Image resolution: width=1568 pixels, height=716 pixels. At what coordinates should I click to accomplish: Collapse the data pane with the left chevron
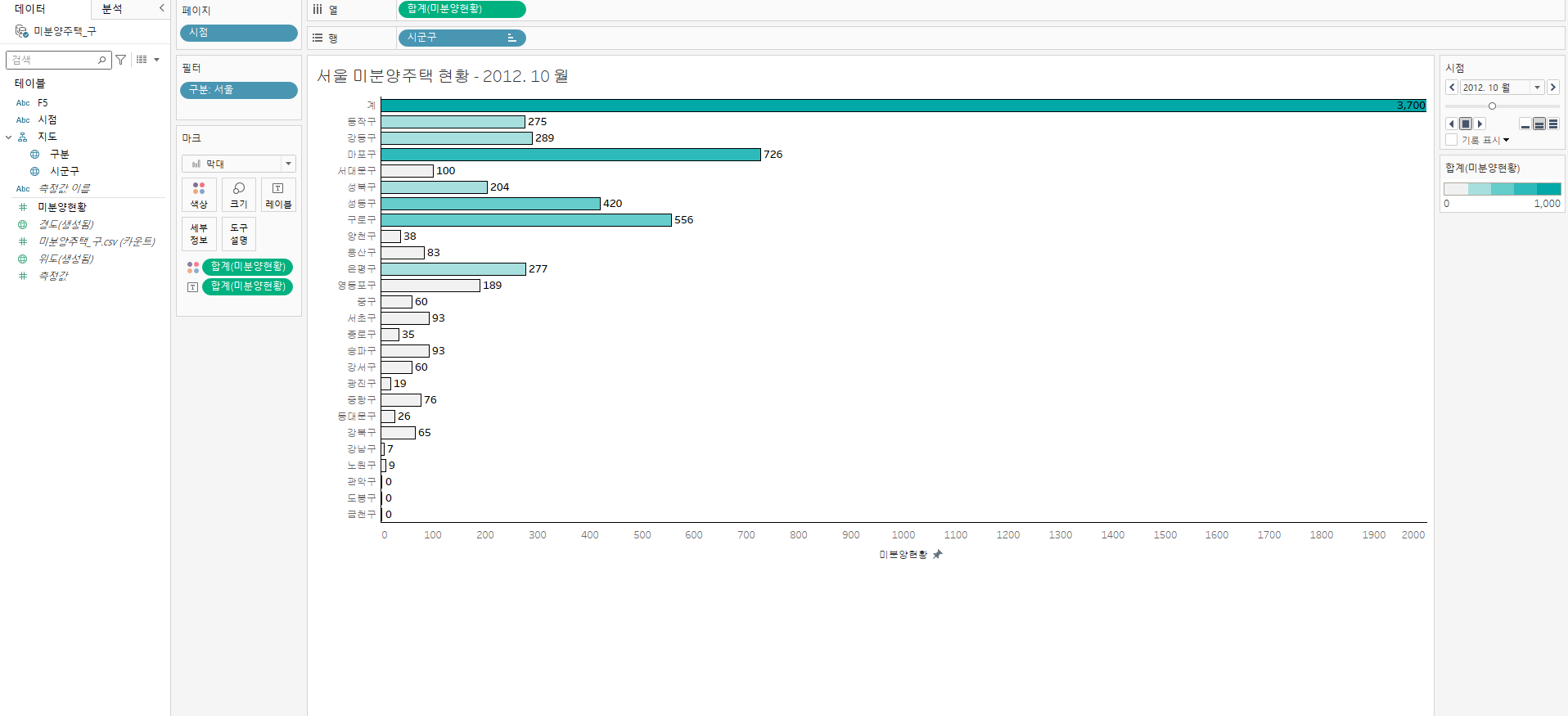161,8
